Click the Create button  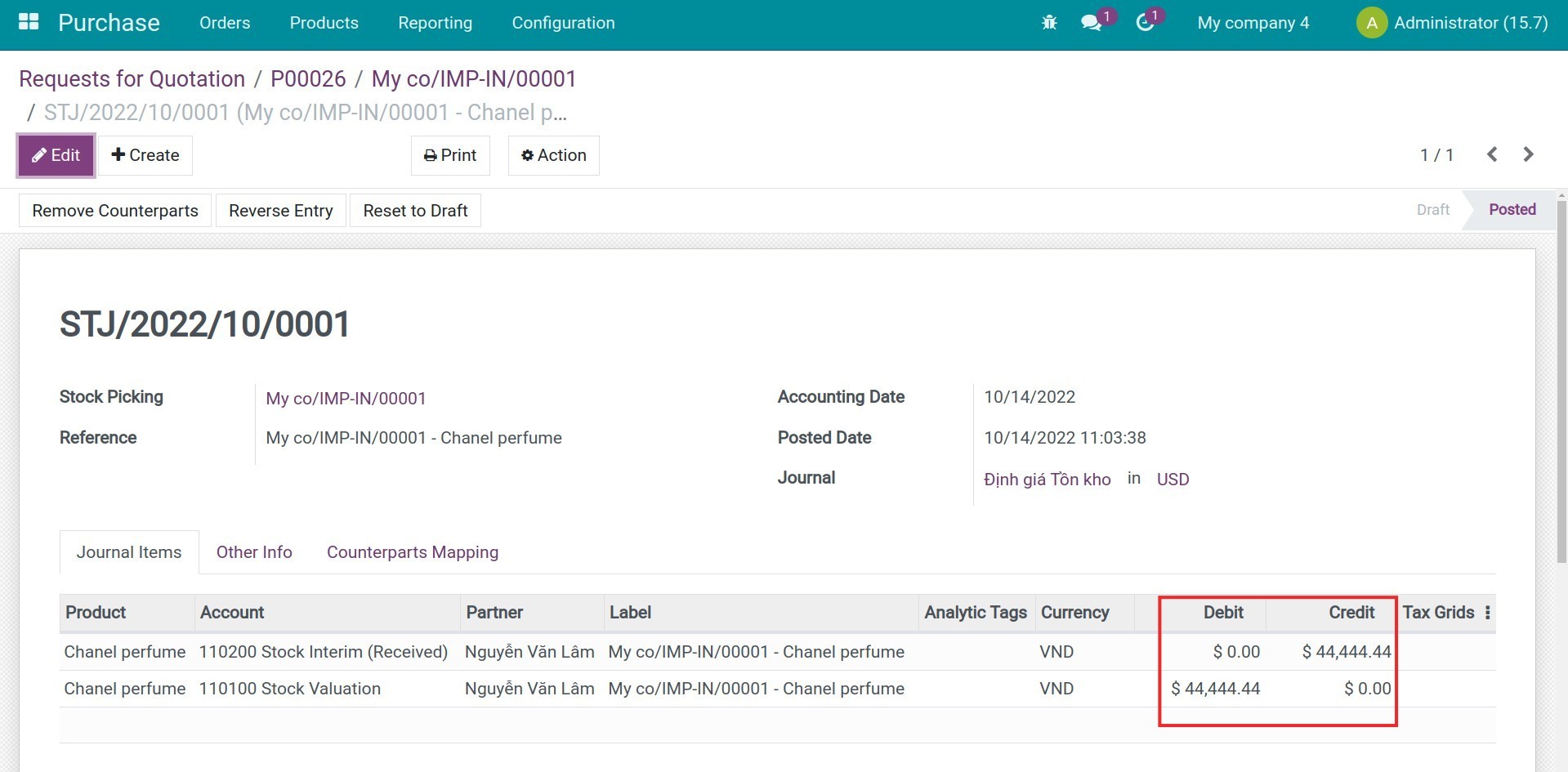[145, 154]
